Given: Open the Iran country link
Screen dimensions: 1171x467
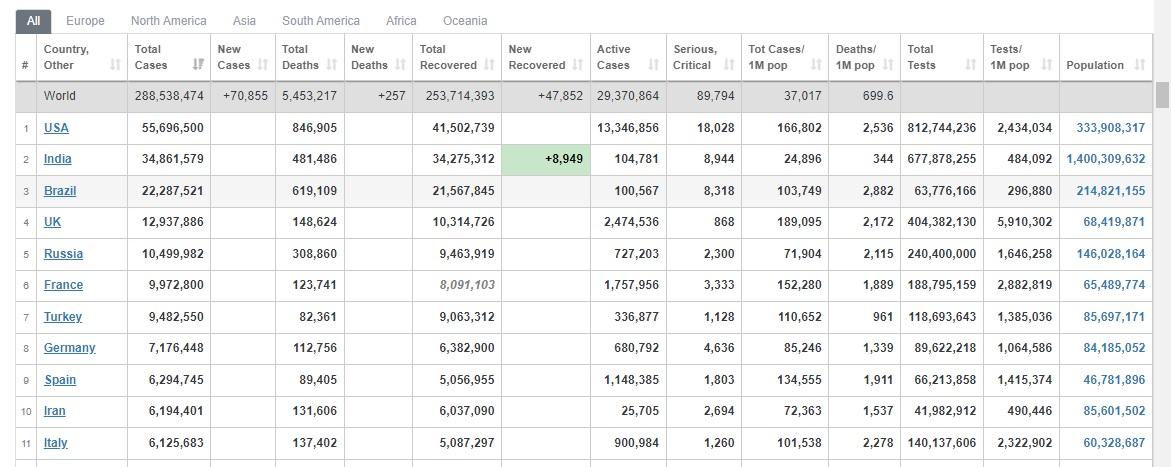Looking at the screenshot, I should [55, 411].
